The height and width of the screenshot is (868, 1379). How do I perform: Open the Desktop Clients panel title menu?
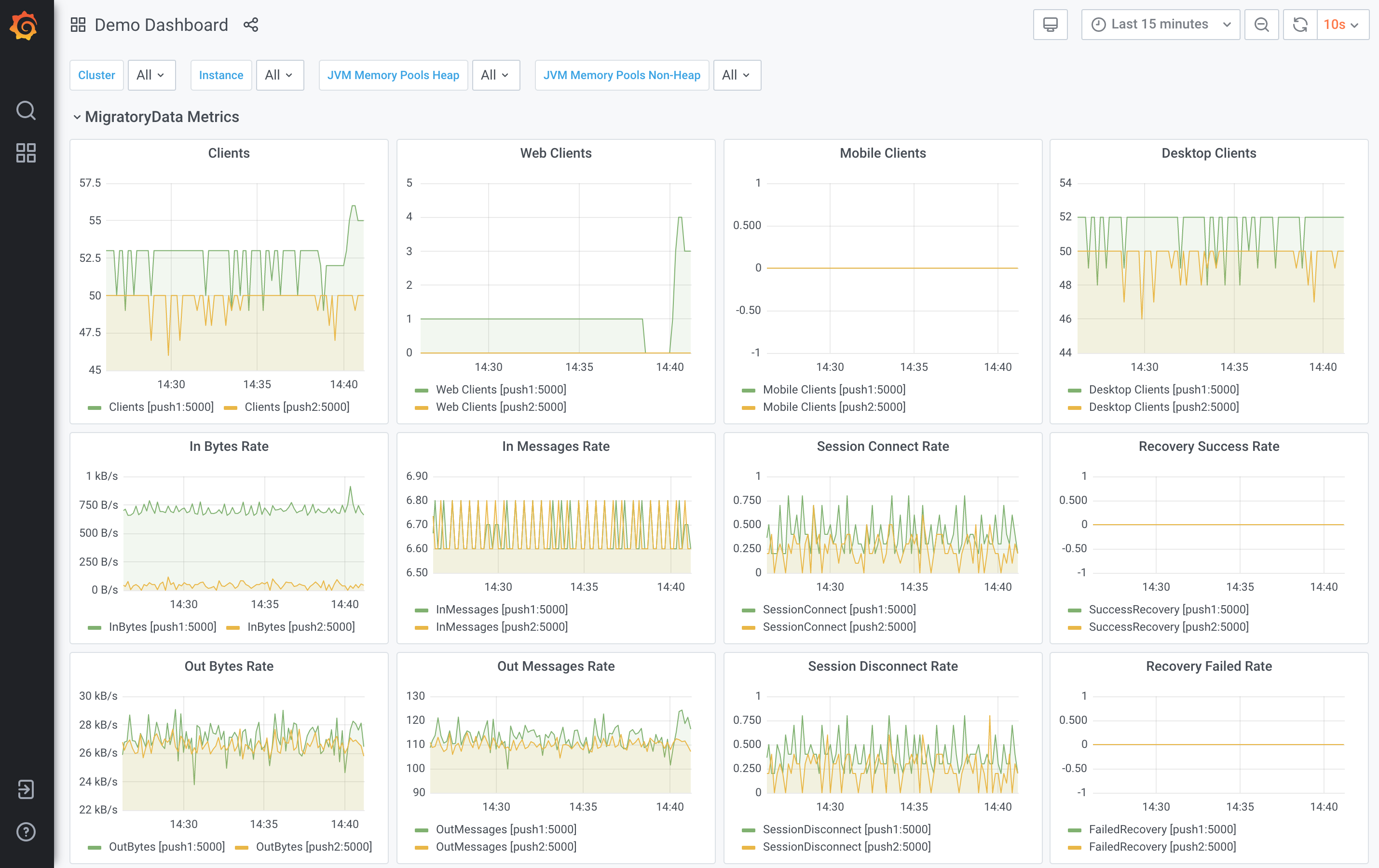[1208, 153]
